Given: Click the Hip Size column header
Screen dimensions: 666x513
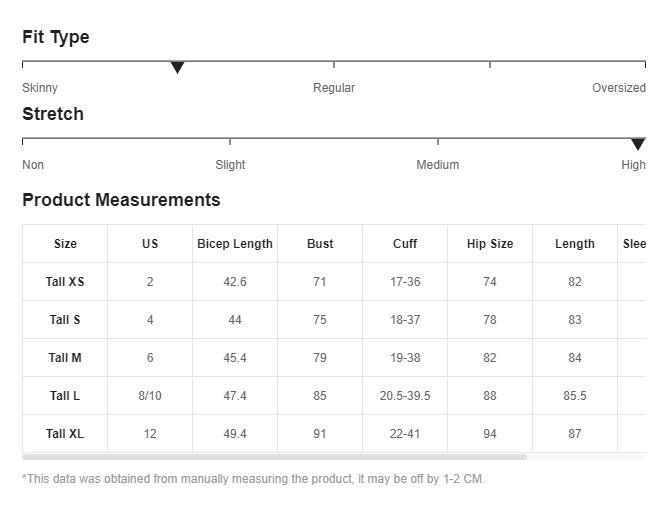Looking at the screenshot, I should click(x=490, y=244).
